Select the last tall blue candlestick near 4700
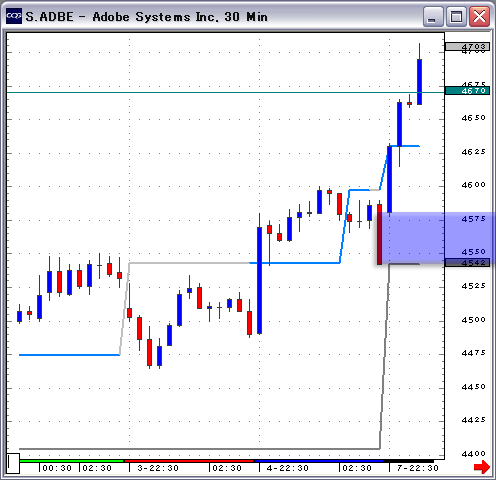 coord(419,82)
